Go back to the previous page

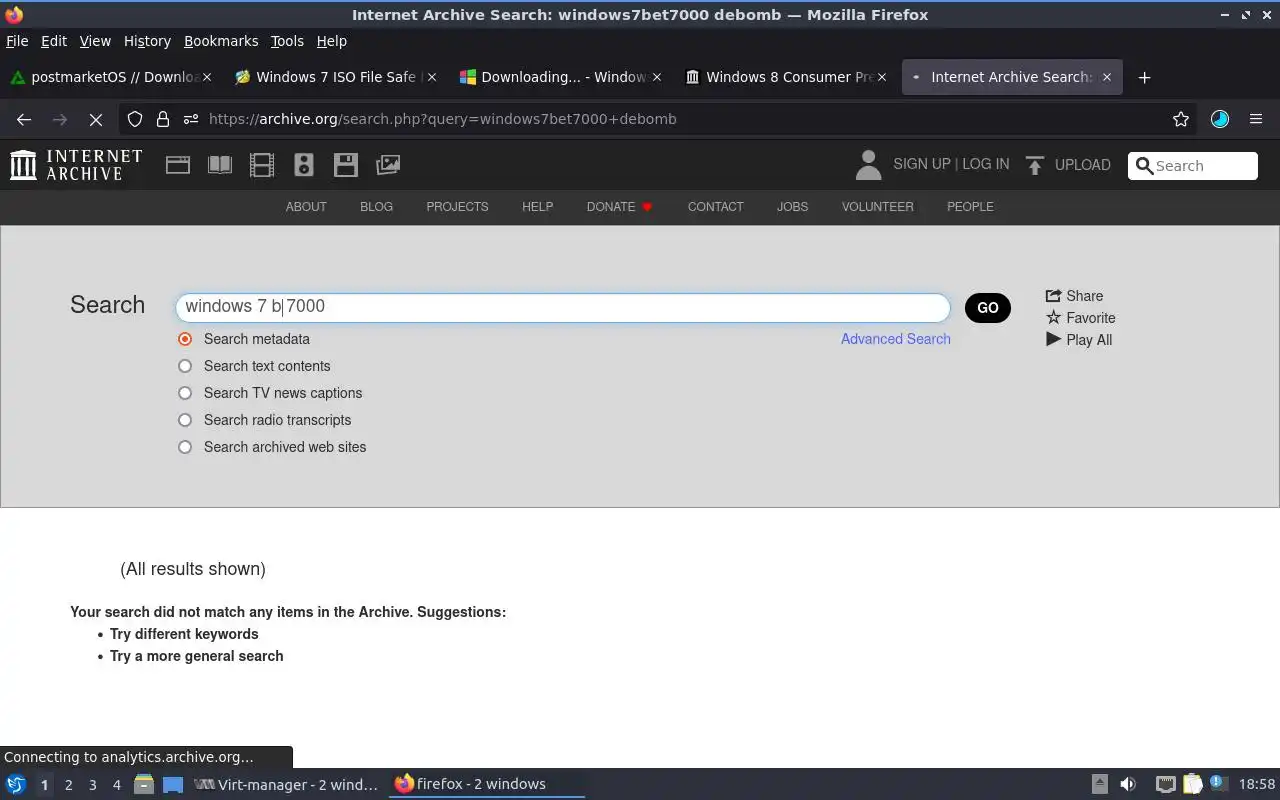point(24,119)
